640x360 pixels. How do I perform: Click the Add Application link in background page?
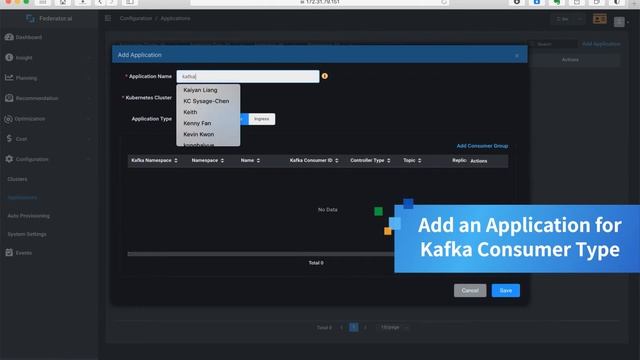click(x=601, y=44)
